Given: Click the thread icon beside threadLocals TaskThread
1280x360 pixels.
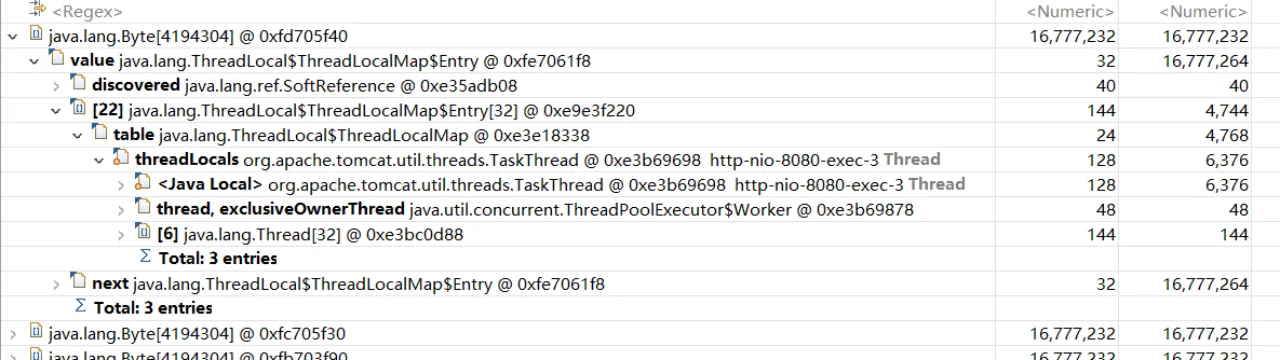Looking at the screenshot, I should point(122,160).
